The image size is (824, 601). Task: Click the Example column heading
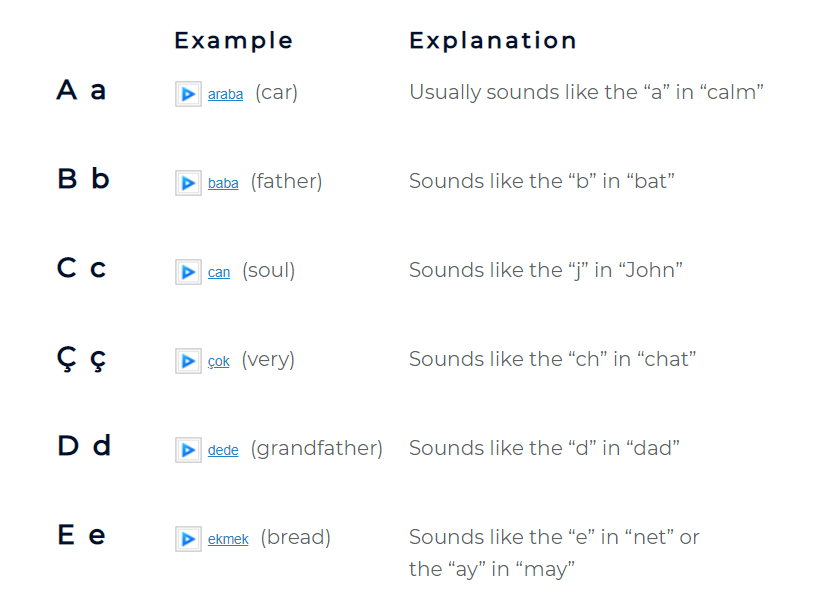coord(234,41)
